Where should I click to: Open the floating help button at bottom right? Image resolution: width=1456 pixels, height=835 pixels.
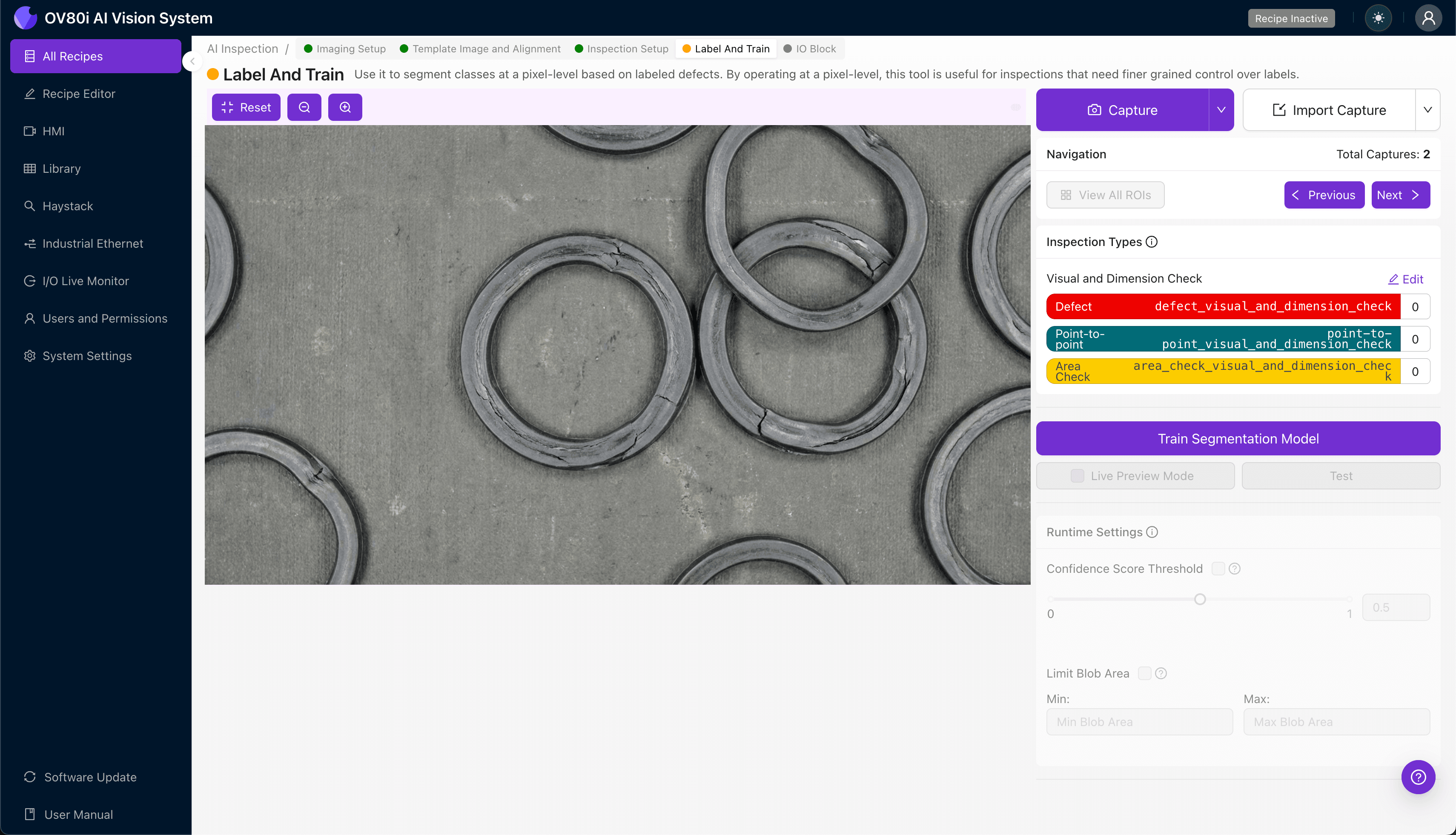(x=1418, y=777)
